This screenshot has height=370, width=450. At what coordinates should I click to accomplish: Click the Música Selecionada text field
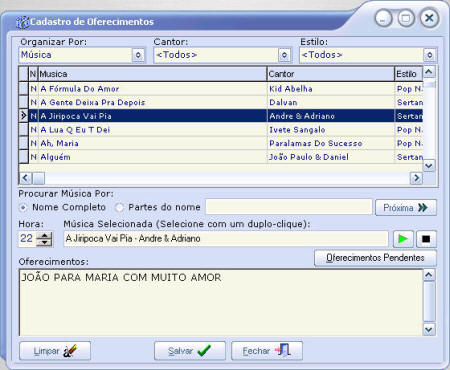[x=226, y=239]
